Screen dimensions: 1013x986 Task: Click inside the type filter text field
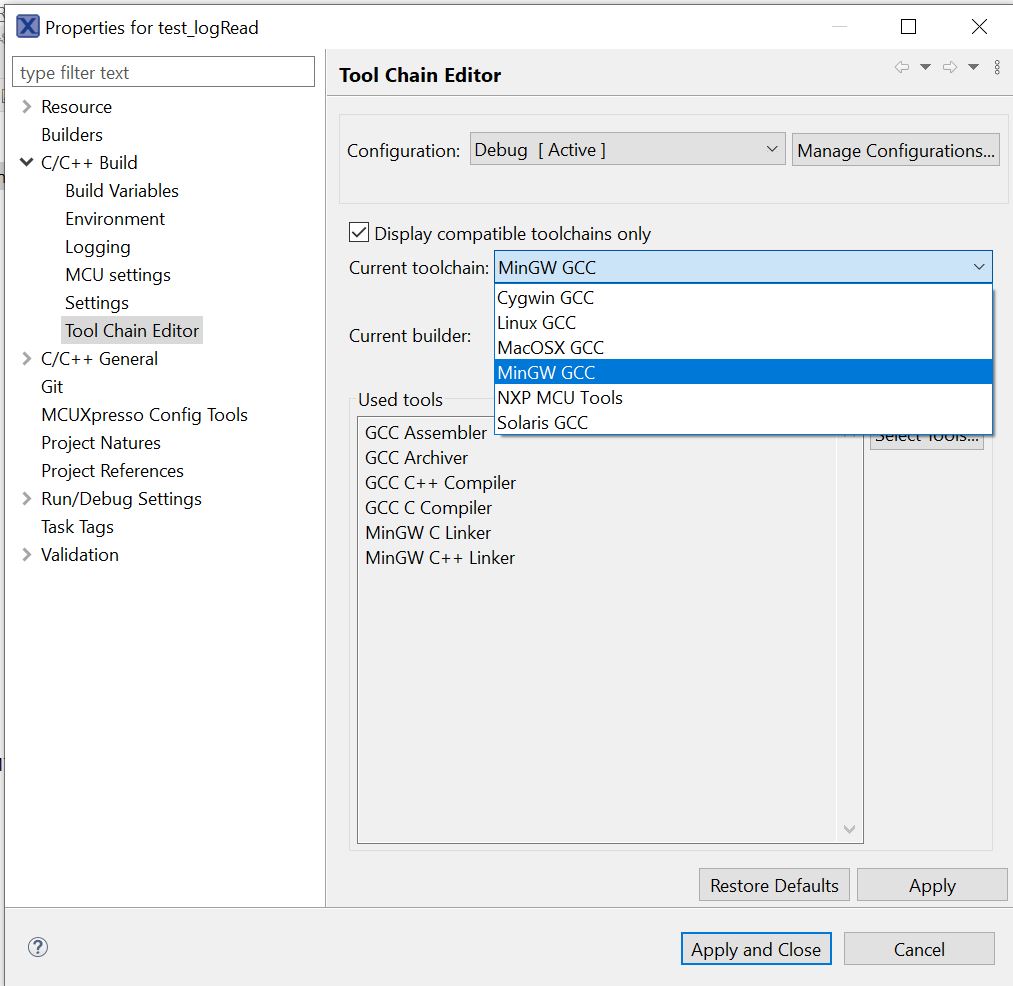click(162, 71)
